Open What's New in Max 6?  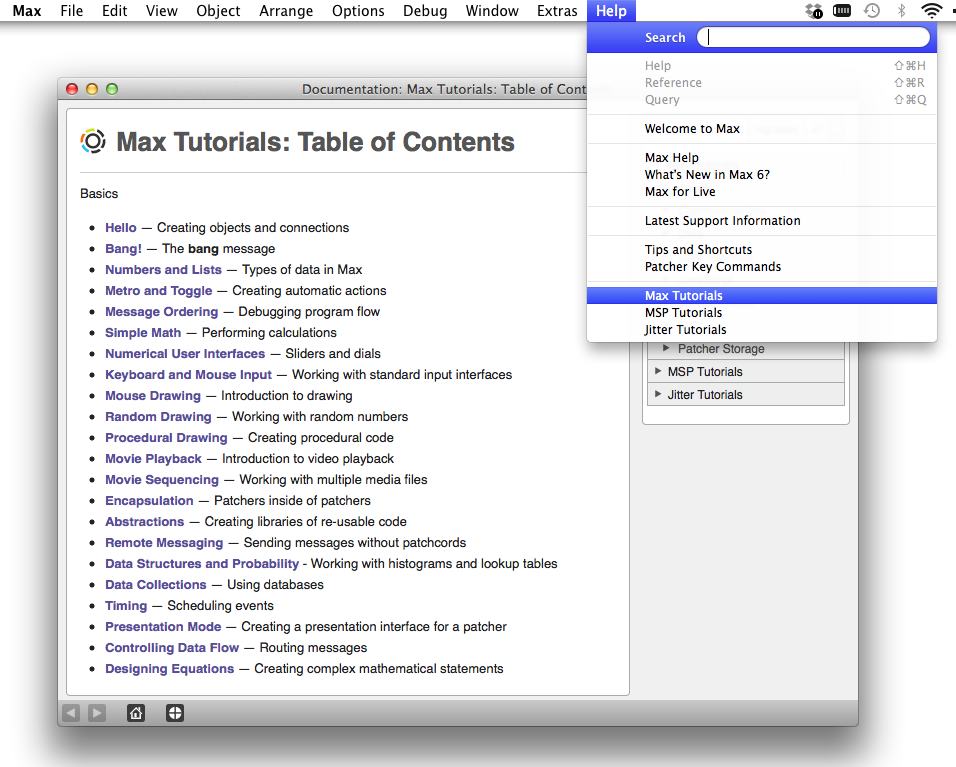tap(762, 174)
